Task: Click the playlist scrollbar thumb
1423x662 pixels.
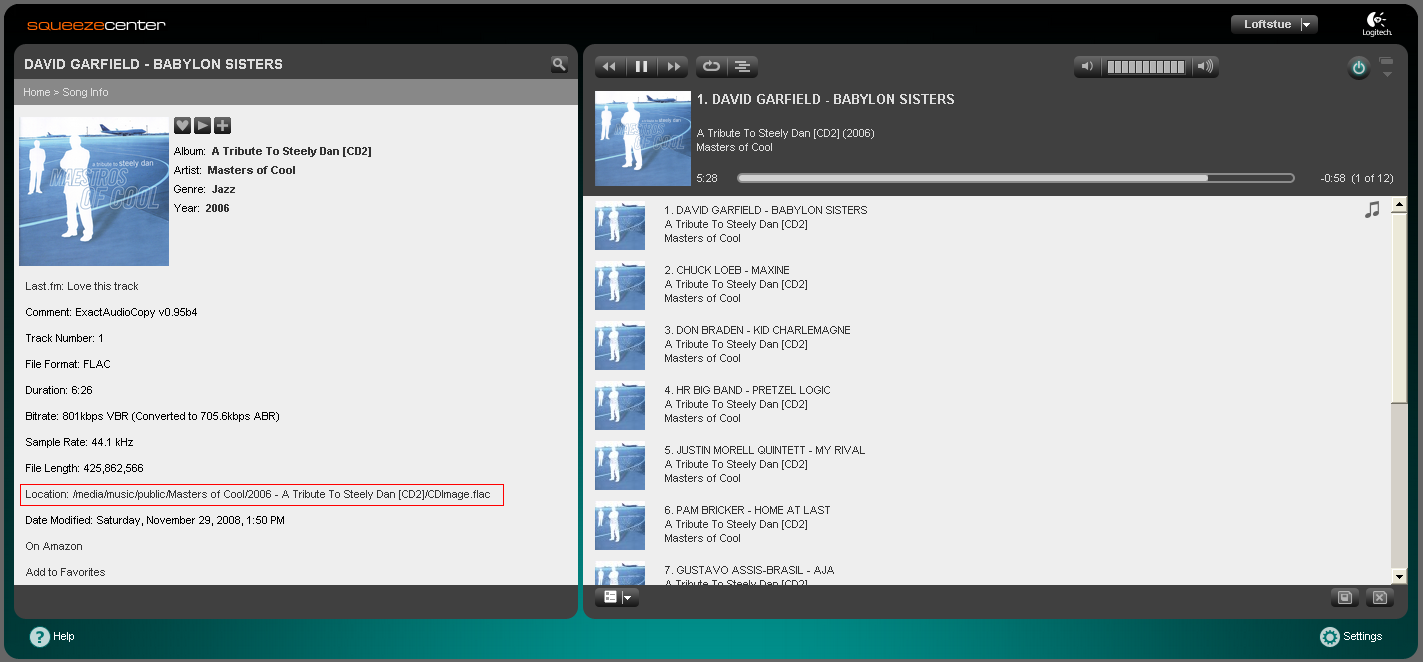Action: point(1399,308)
